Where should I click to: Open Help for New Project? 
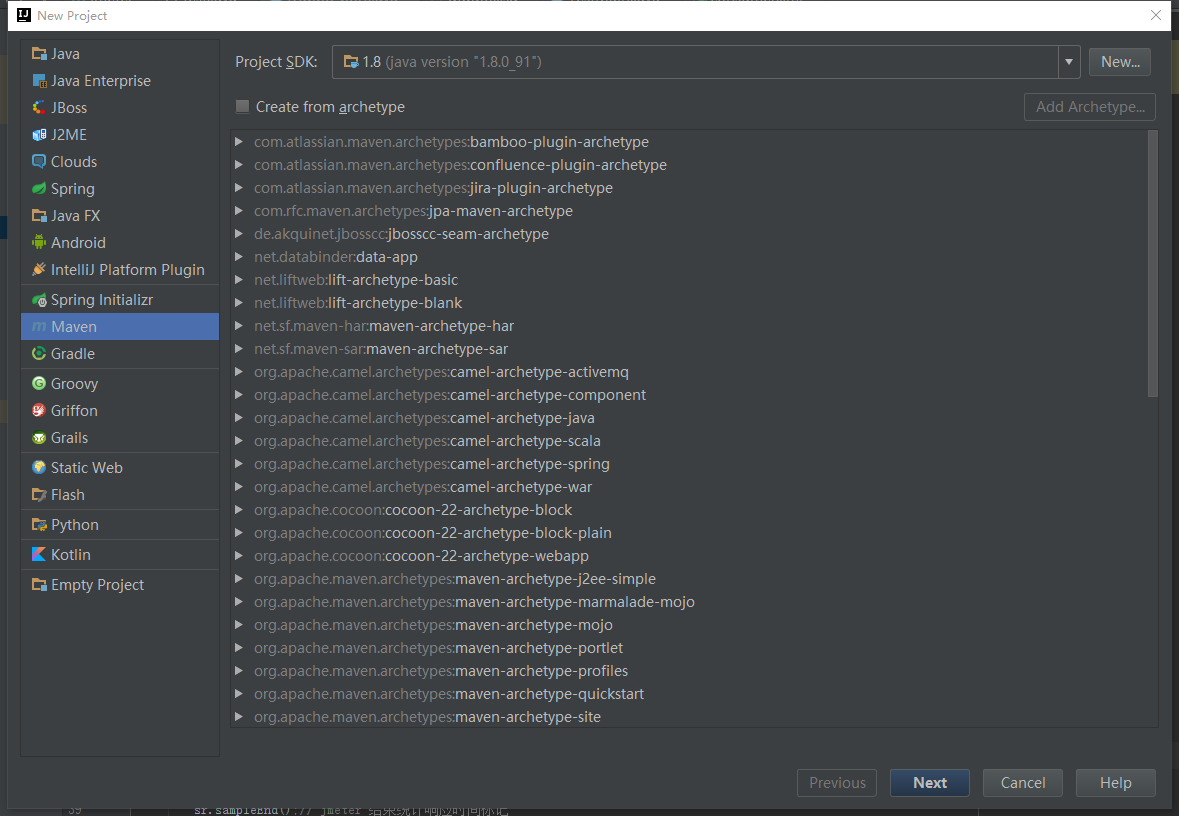[1115, 783]
